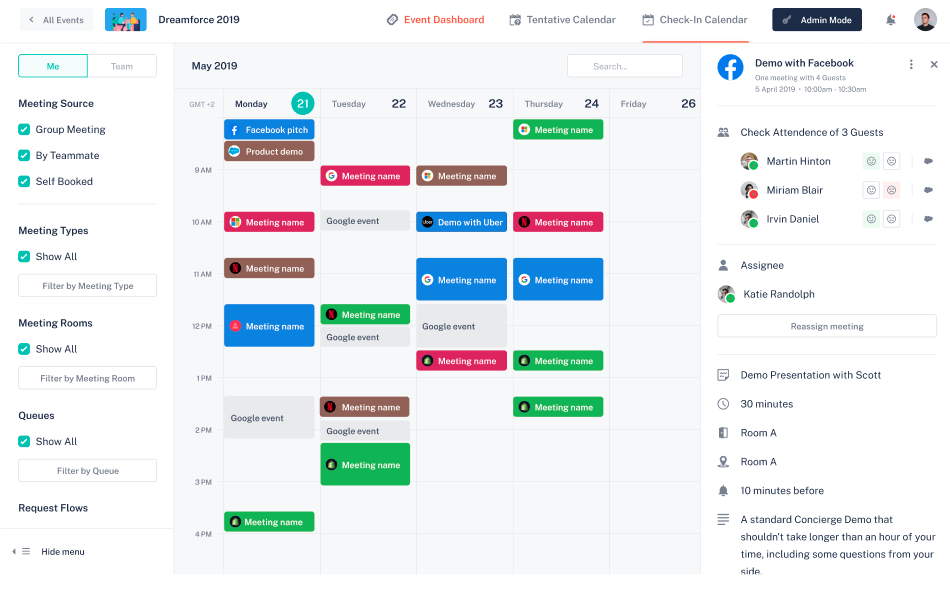Mark Miriam Blair as absent with sad face
Image resolution: width=950 pixels, height=598 pixels.
point(891,190)
